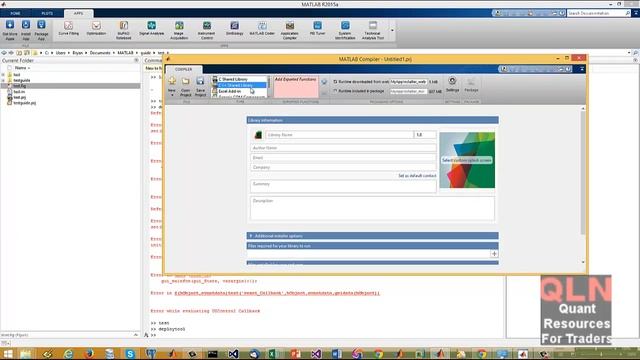Open Skype from the taskbar
Image resolution: width=640 pixels, height=360 pixels.
tap(130, 353)
